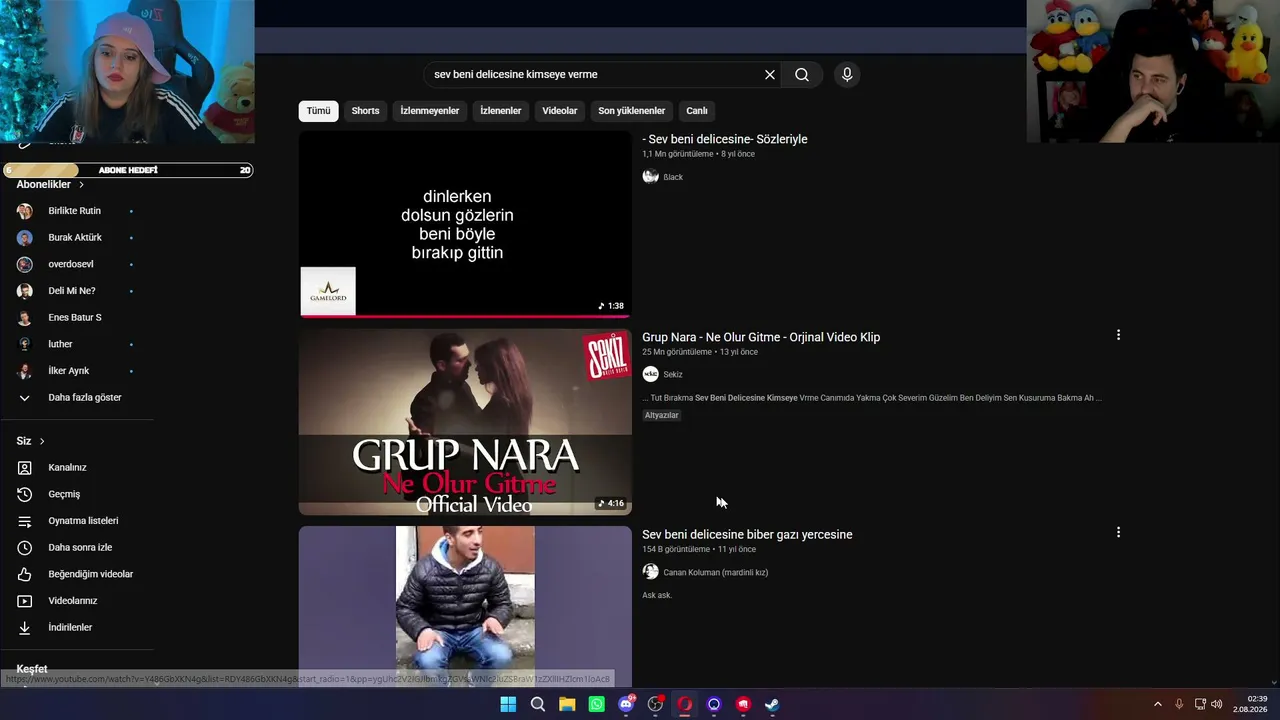
Task: Click the Altyazılar badge
Action: pyautogui.click(x=662, y=415)
